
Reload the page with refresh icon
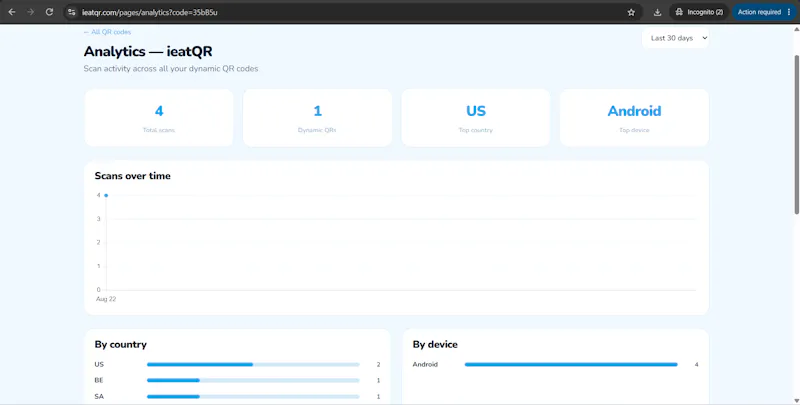[49, 12]
